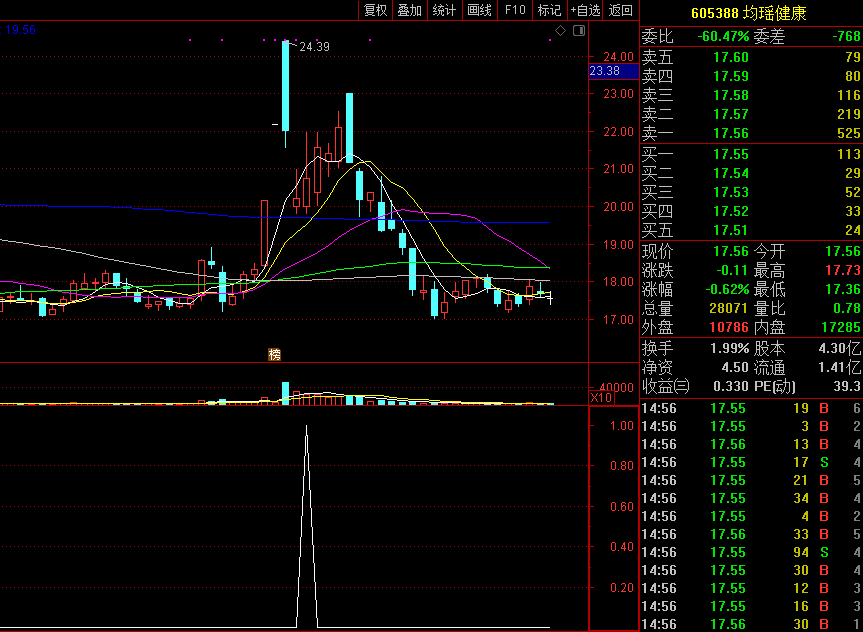Select the 买五 bid row at 17.51

(751, 230)
